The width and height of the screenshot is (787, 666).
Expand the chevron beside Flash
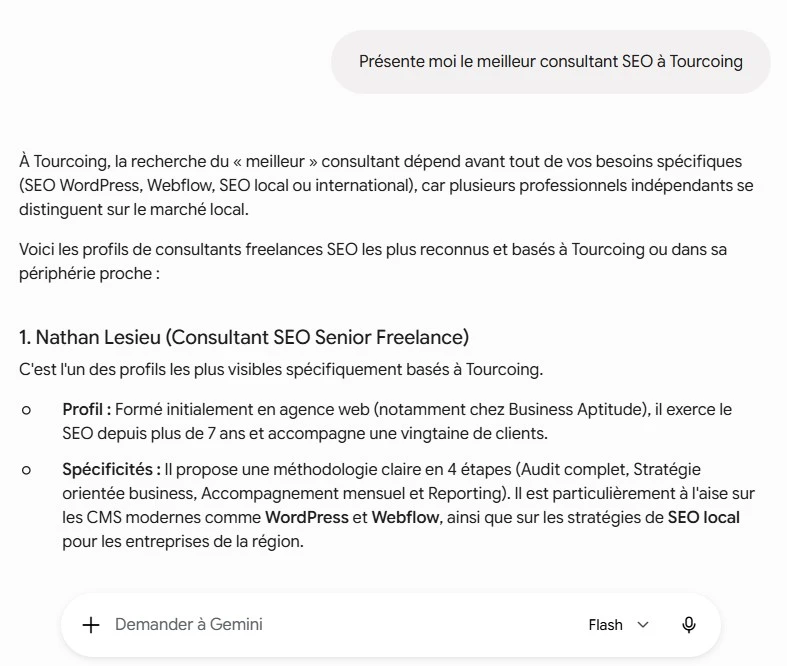643,625
